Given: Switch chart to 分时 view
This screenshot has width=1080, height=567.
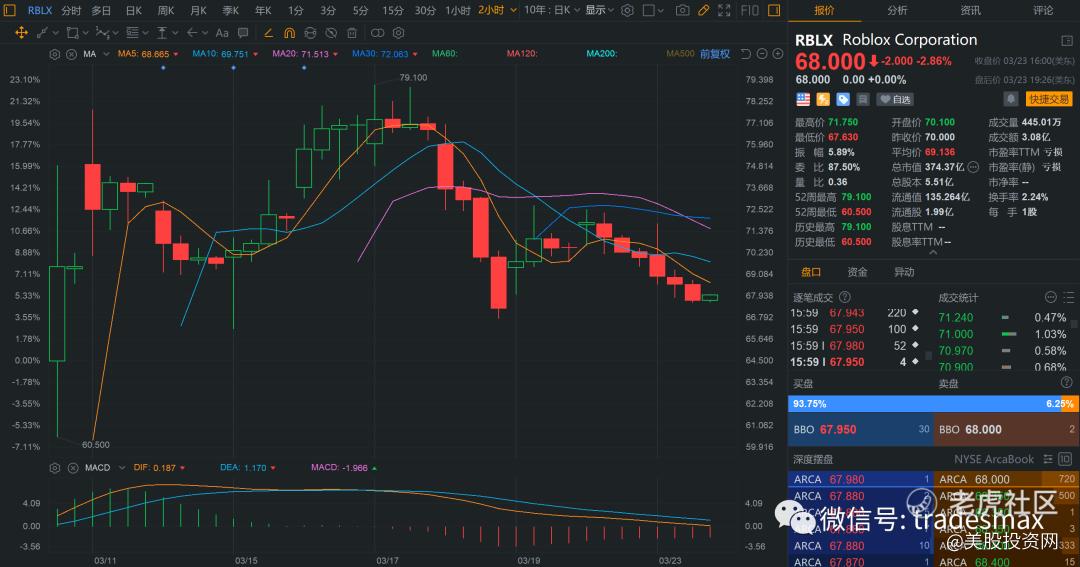Looking at the screenshot, I should tap(71, 10).
